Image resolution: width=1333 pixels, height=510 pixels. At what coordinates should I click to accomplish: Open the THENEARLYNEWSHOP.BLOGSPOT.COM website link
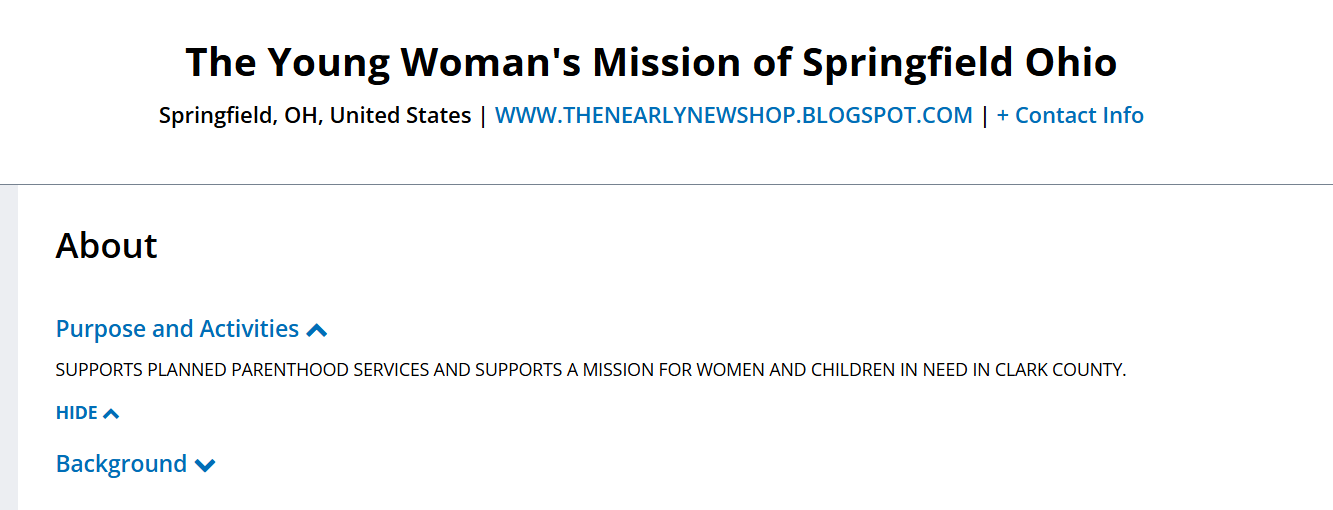[733, 116]
